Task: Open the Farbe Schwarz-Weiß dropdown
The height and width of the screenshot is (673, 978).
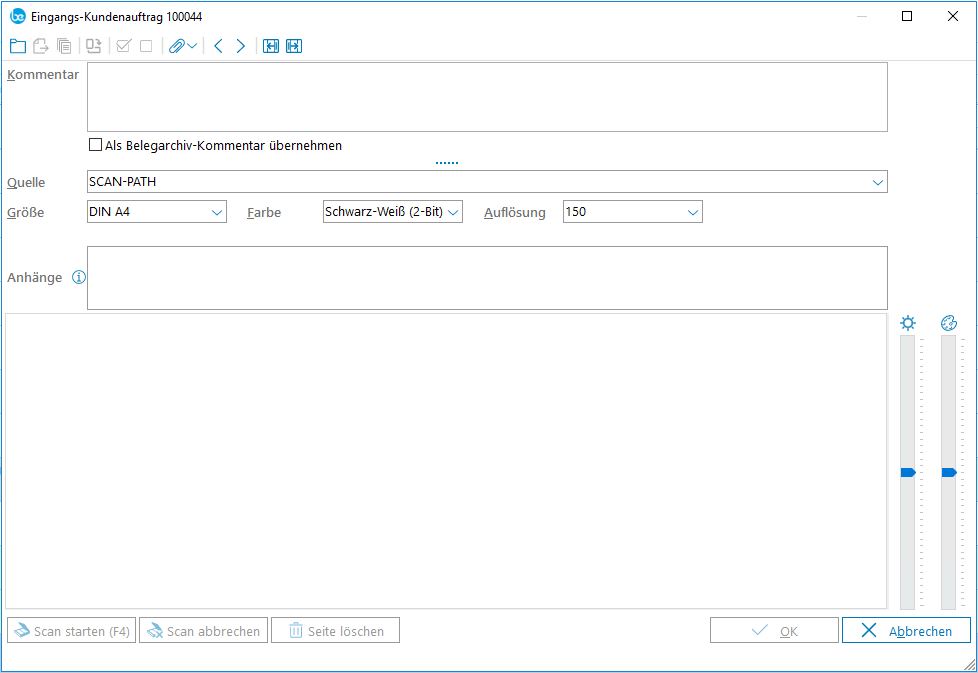Action: [x=453, y=212]
